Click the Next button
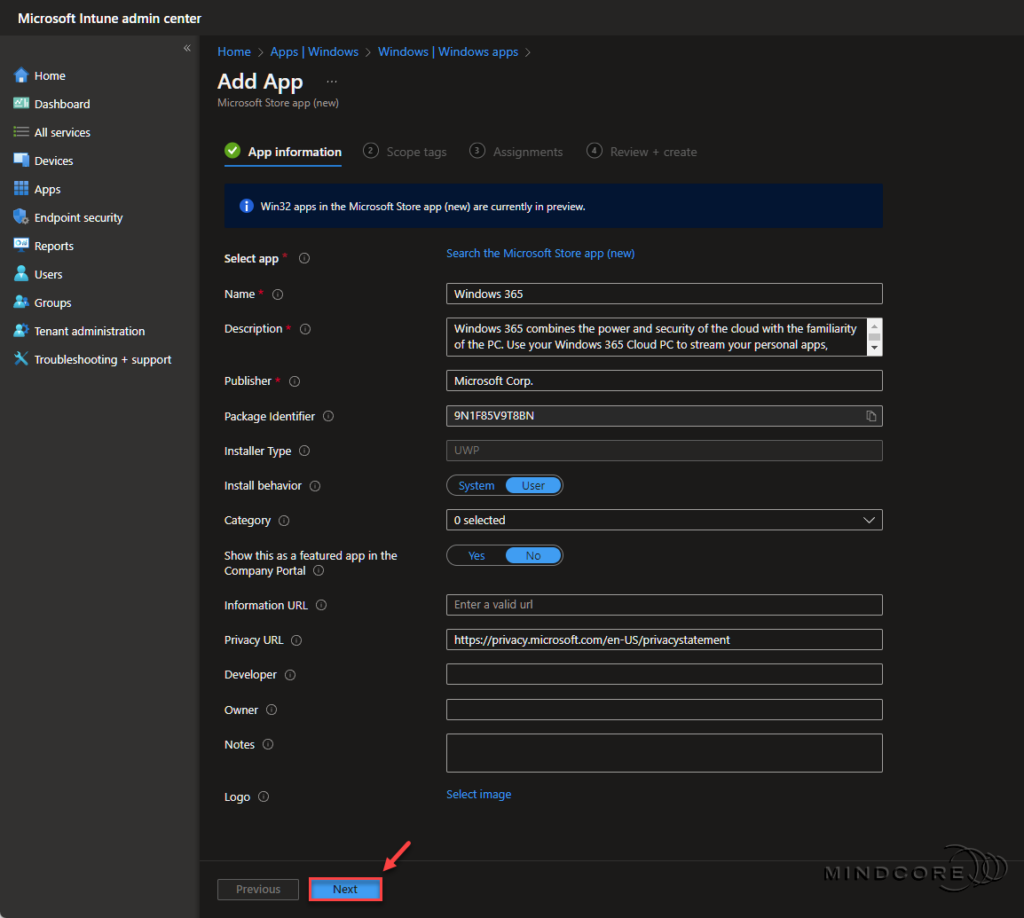Screen dimensions: 1024x918 (345, 889)
